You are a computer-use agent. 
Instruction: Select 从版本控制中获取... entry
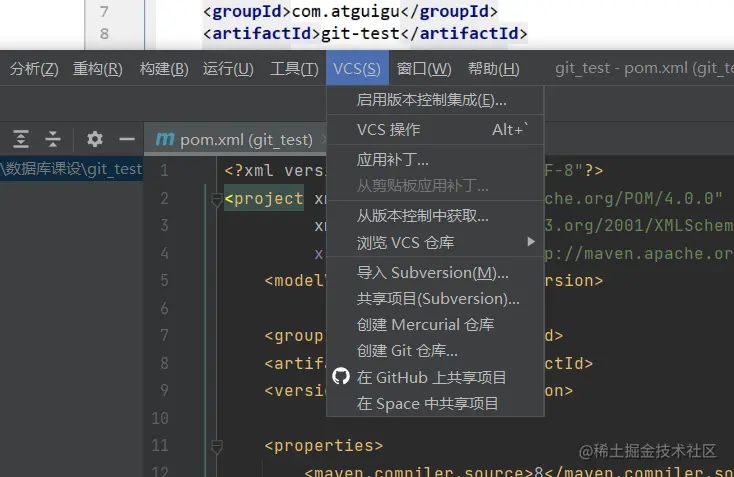tap(435, 216)
